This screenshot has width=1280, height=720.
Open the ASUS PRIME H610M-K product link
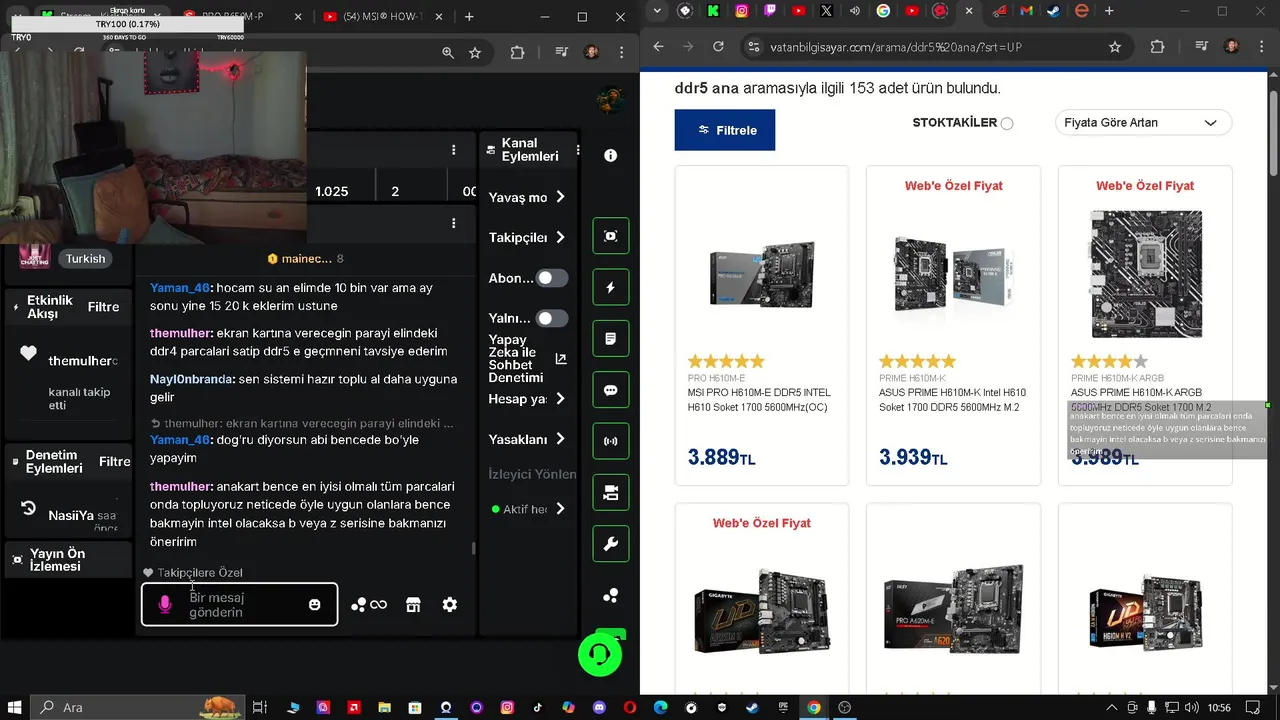coord(952,400)
